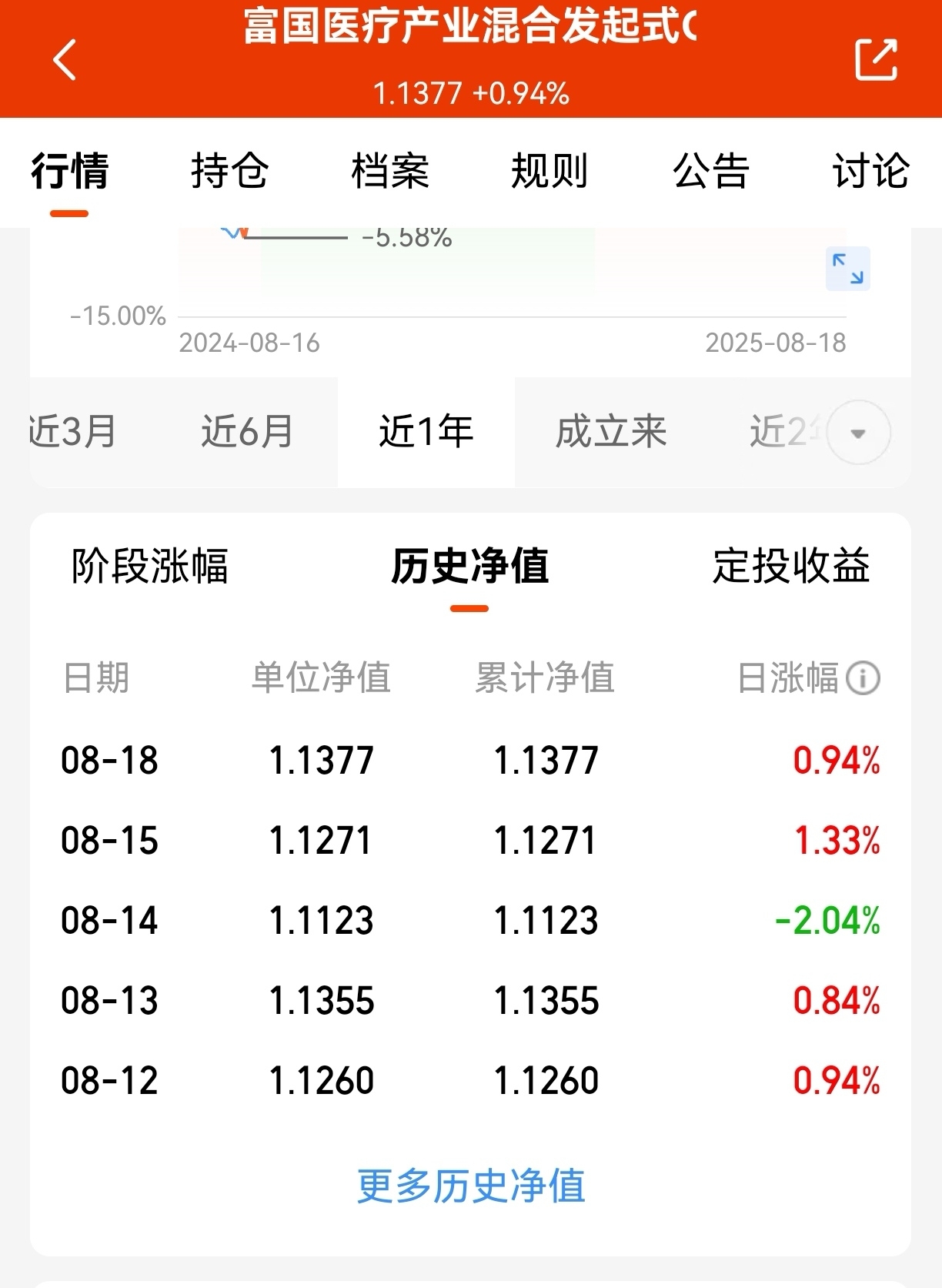Tap the chart start date 2024-08-16
942x1288 pixels.
pos(249,343)
